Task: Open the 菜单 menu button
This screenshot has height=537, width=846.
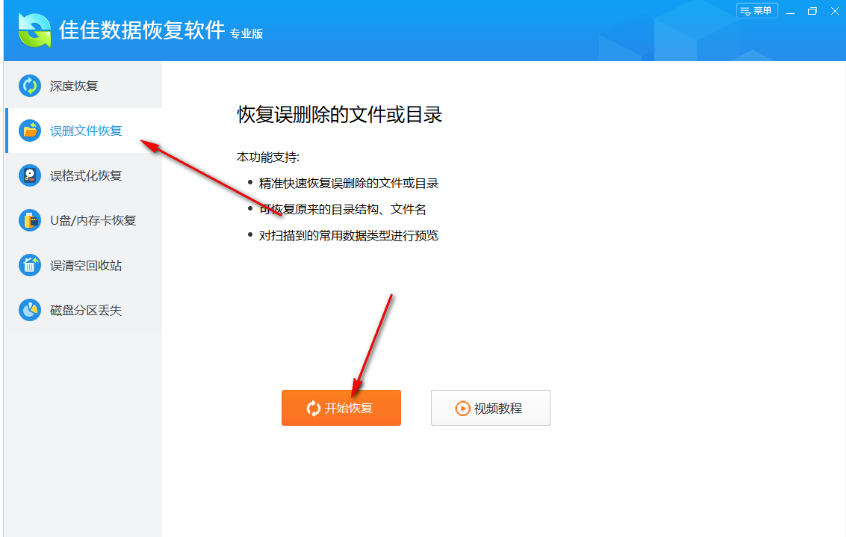Action: (757, 11)
